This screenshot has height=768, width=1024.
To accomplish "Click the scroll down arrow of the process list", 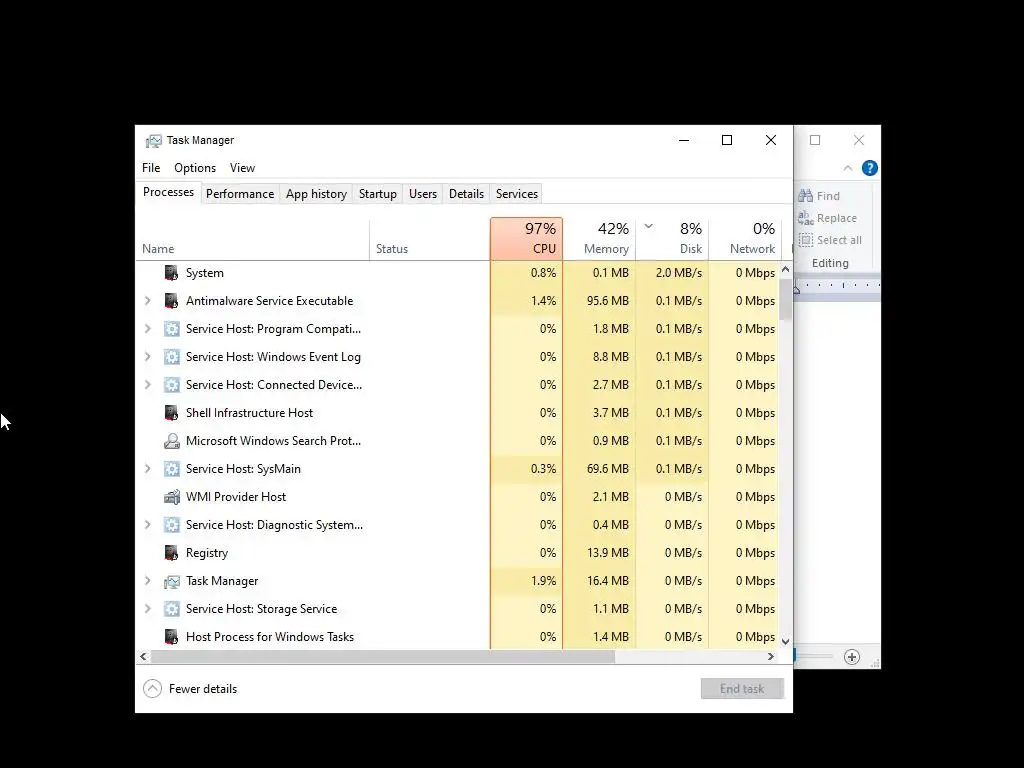I will tap(786, 642).
